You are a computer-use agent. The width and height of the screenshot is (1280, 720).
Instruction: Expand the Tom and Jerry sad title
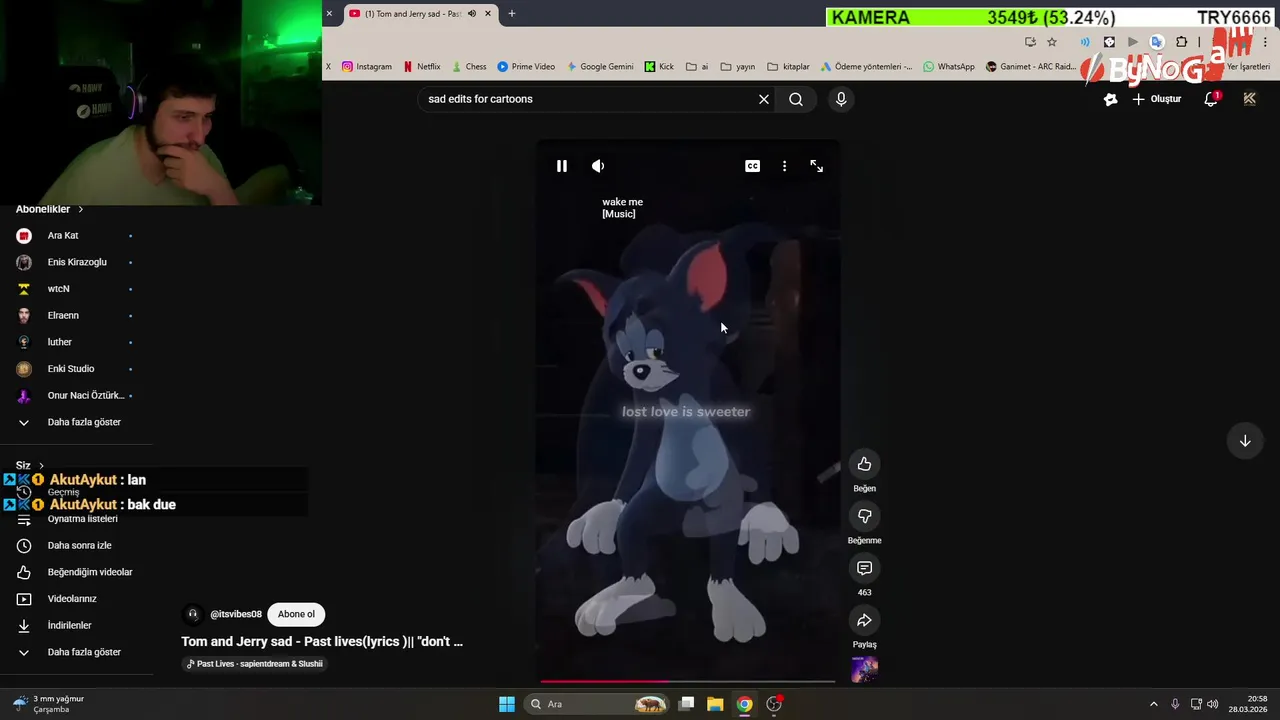coord(322,641)
